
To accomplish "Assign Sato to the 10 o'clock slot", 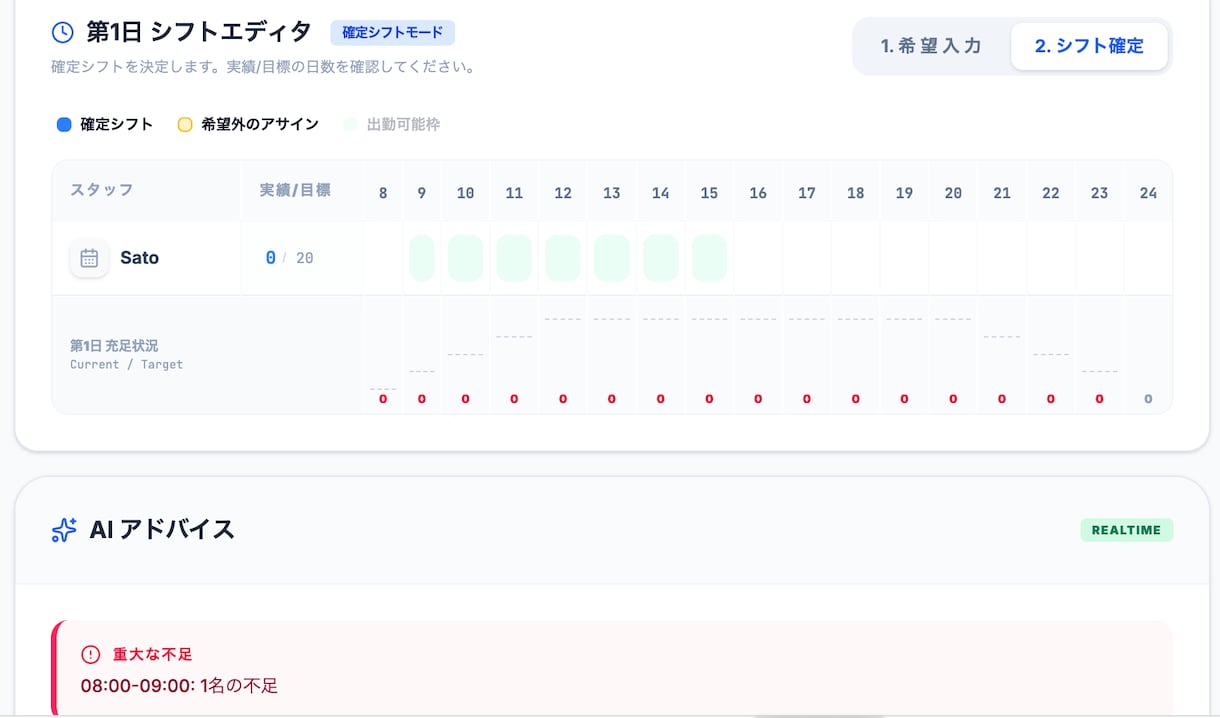I will (465, 258).
